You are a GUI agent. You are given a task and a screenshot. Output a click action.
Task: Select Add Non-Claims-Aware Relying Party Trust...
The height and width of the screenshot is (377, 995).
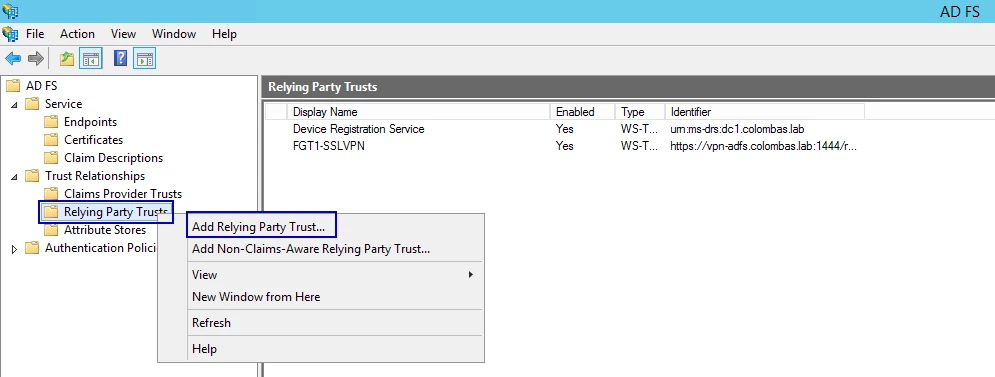(x=311, y=249)
